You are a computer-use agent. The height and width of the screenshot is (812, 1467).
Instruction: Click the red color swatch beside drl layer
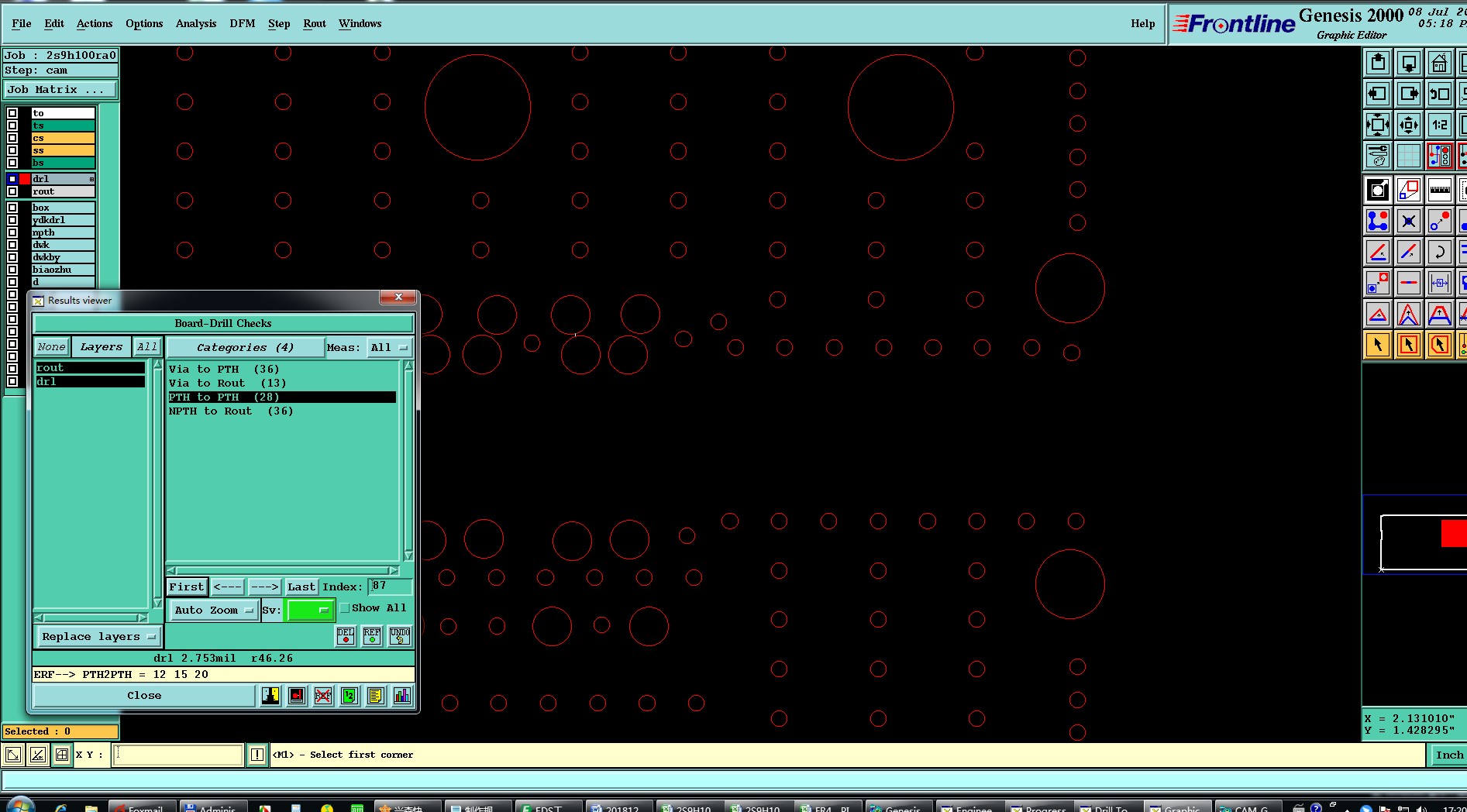[x=25, y=179]
